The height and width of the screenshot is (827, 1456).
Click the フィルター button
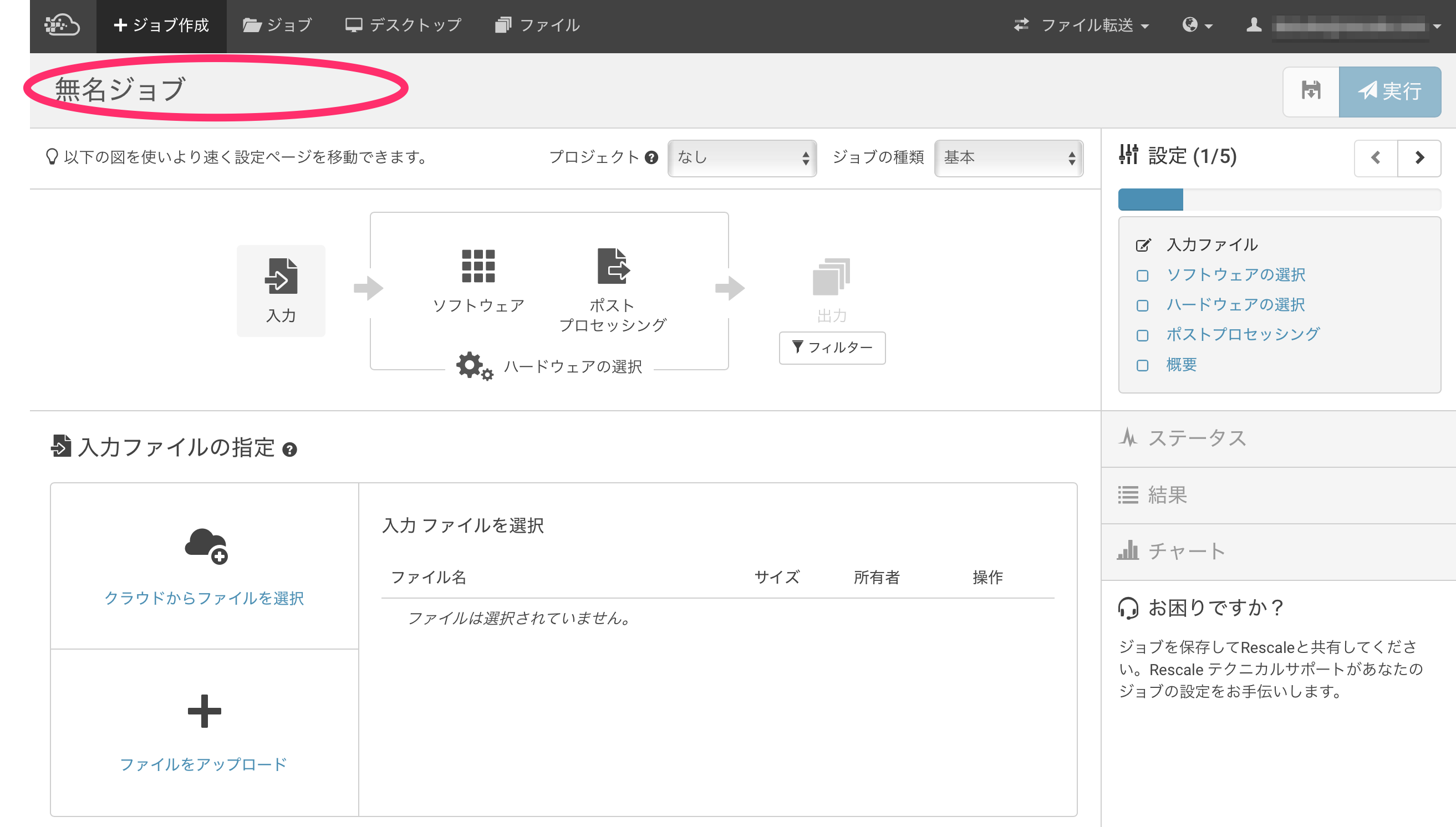(832, 348)
